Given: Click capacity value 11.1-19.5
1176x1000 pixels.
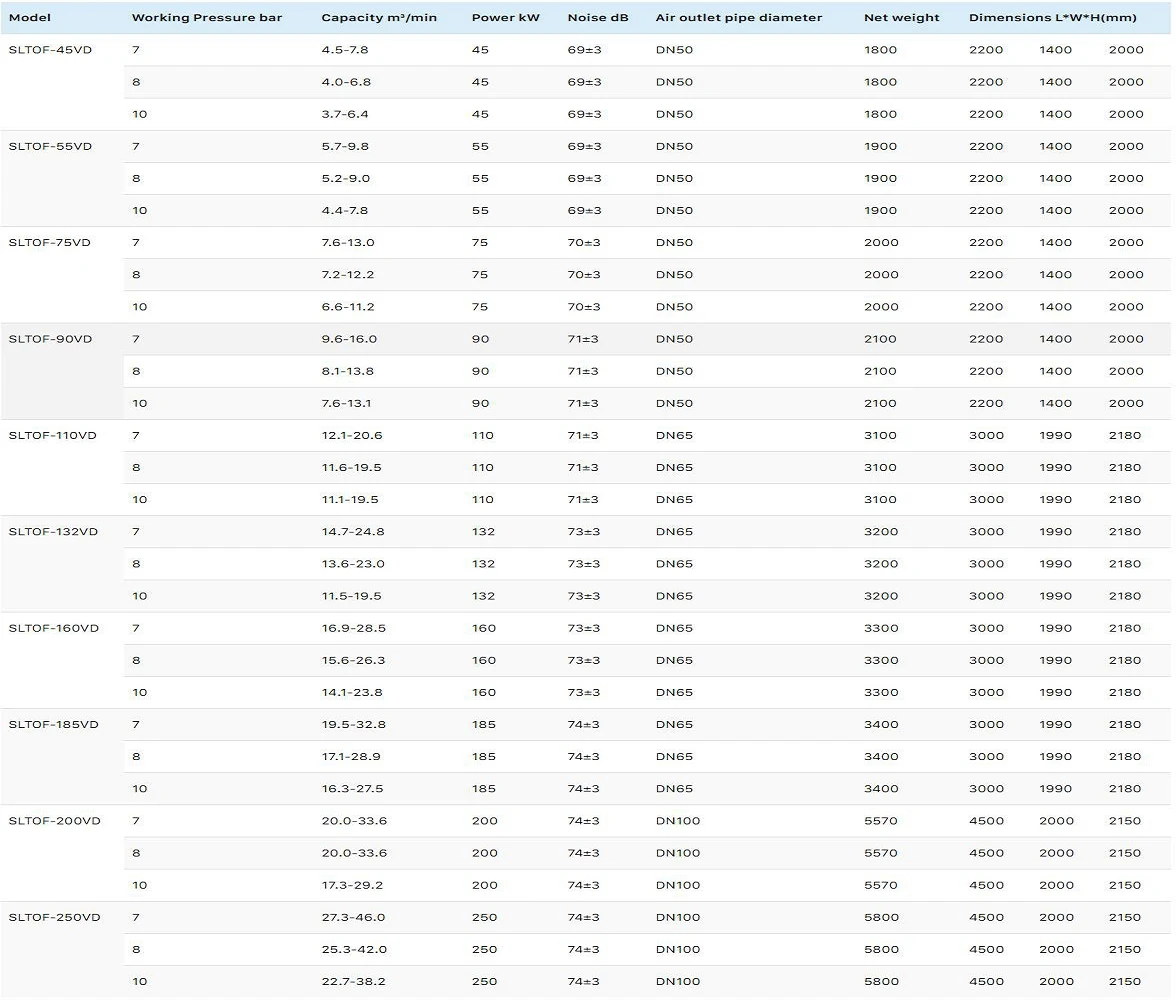Looking at the screenshot, I should [x=350, y=500].
